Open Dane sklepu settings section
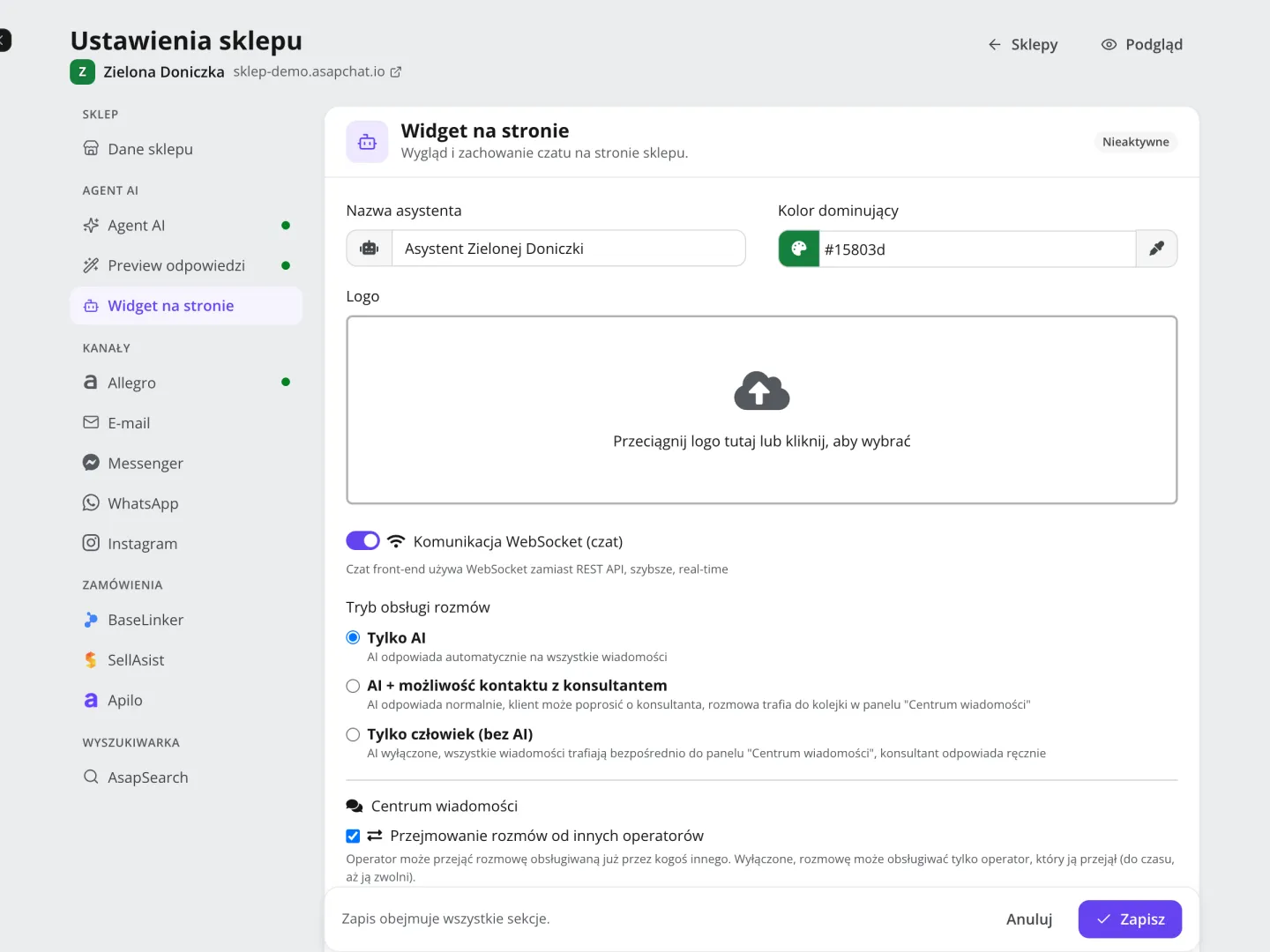The image size is (1270, 952). pos(186,149)
